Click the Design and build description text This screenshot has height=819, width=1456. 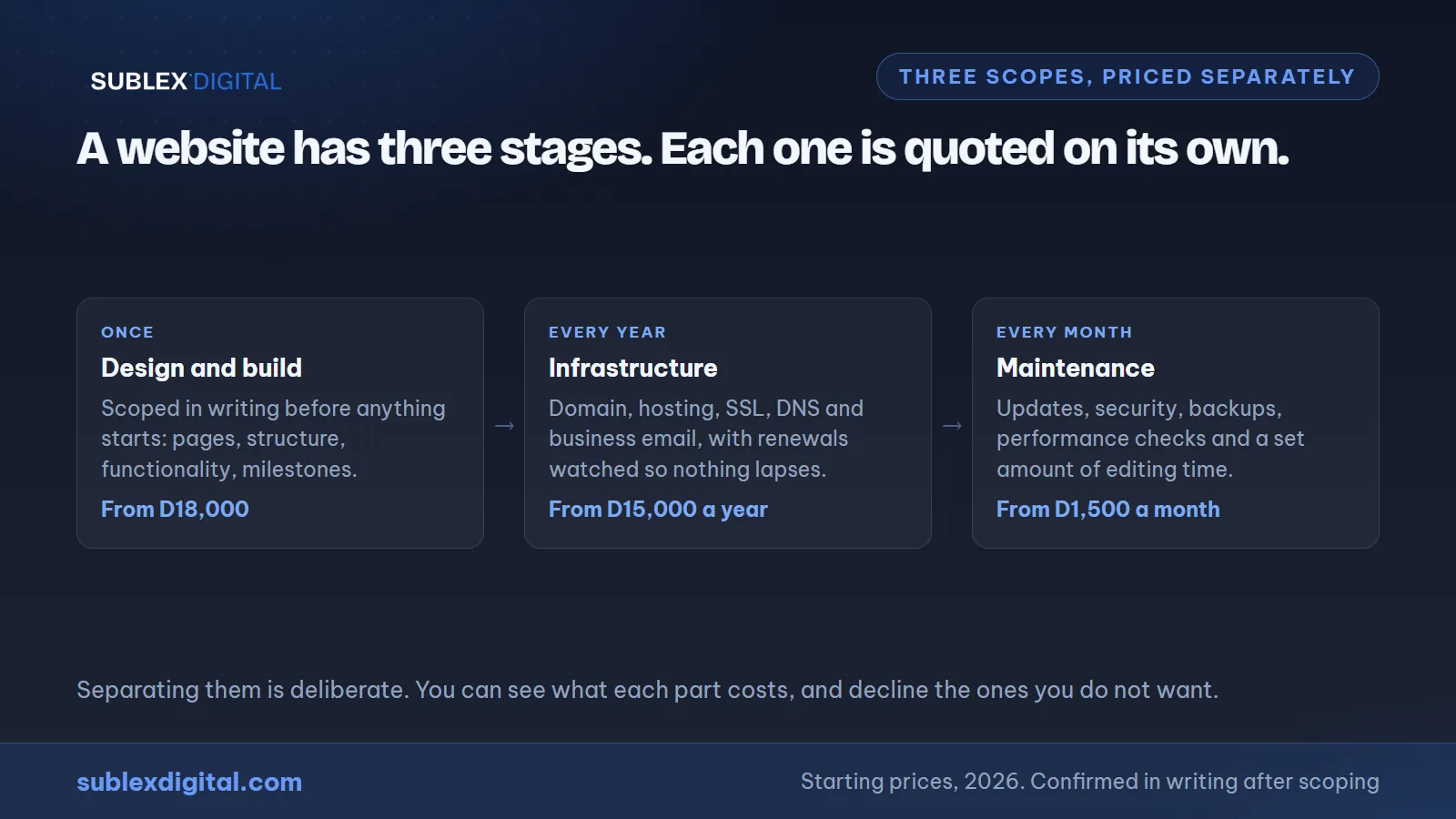coord(273,439)
